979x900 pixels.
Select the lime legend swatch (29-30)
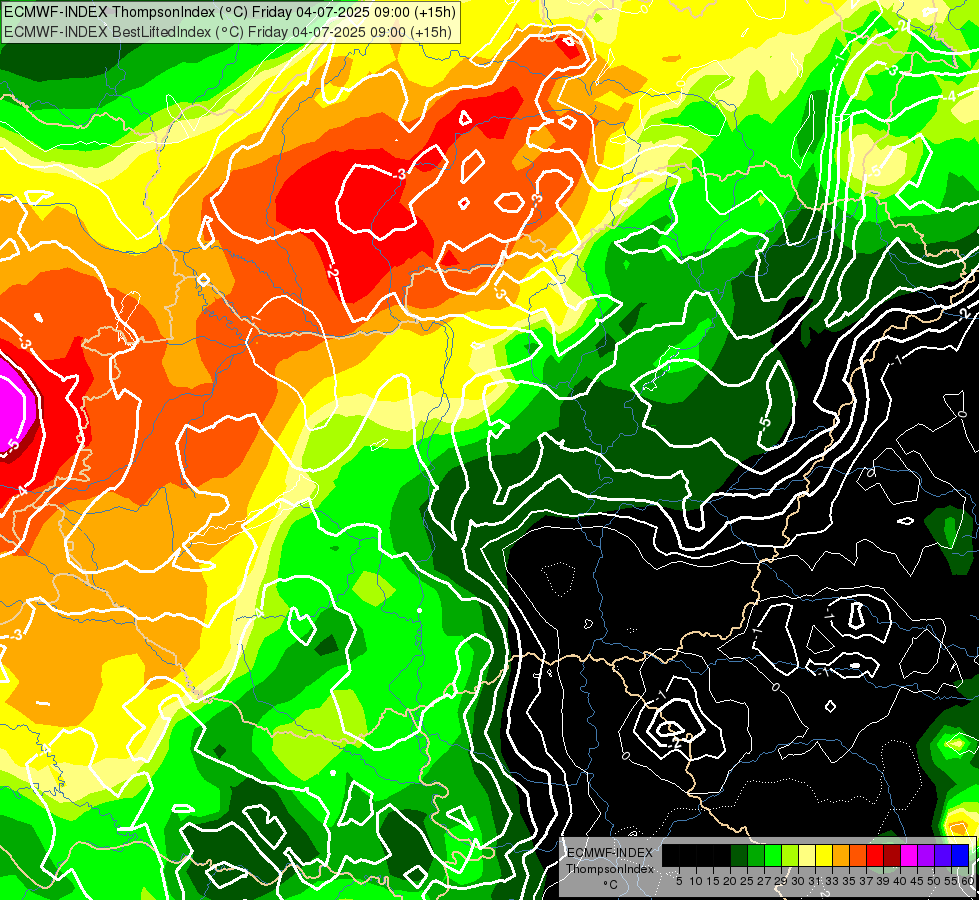coord(790,856)
